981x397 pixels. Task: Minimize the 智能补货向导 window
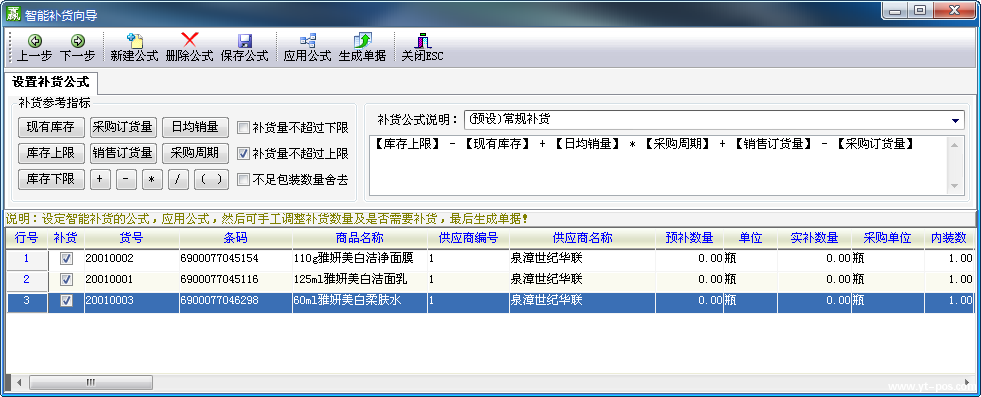(x=895, y=11)
